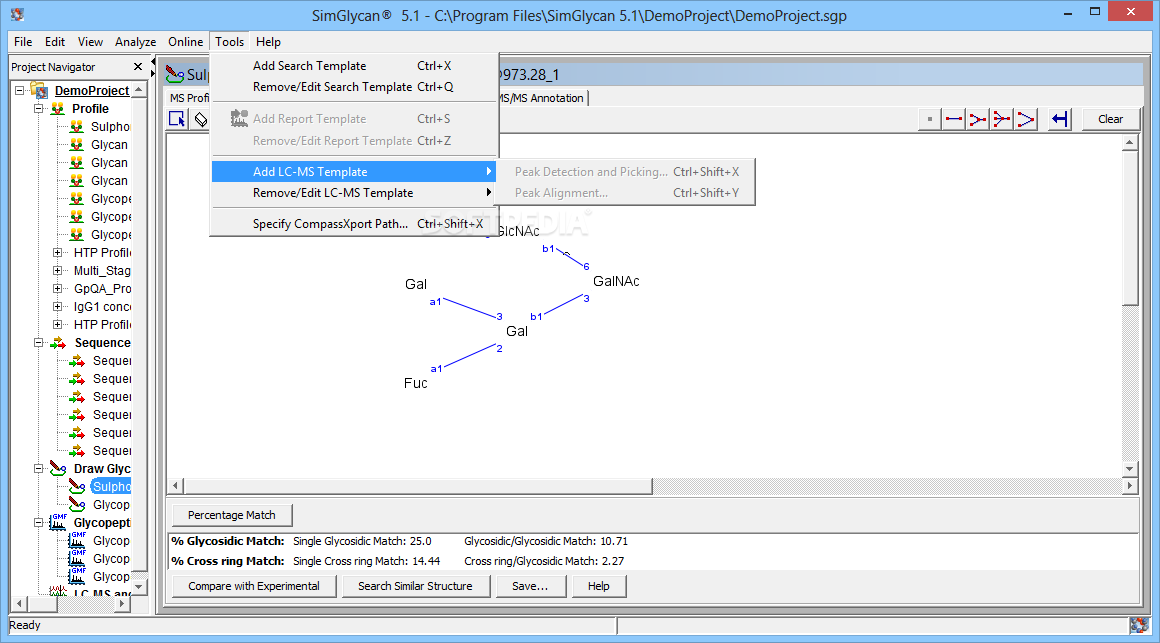Switch to the MS Profi tab

click(189, 98)
